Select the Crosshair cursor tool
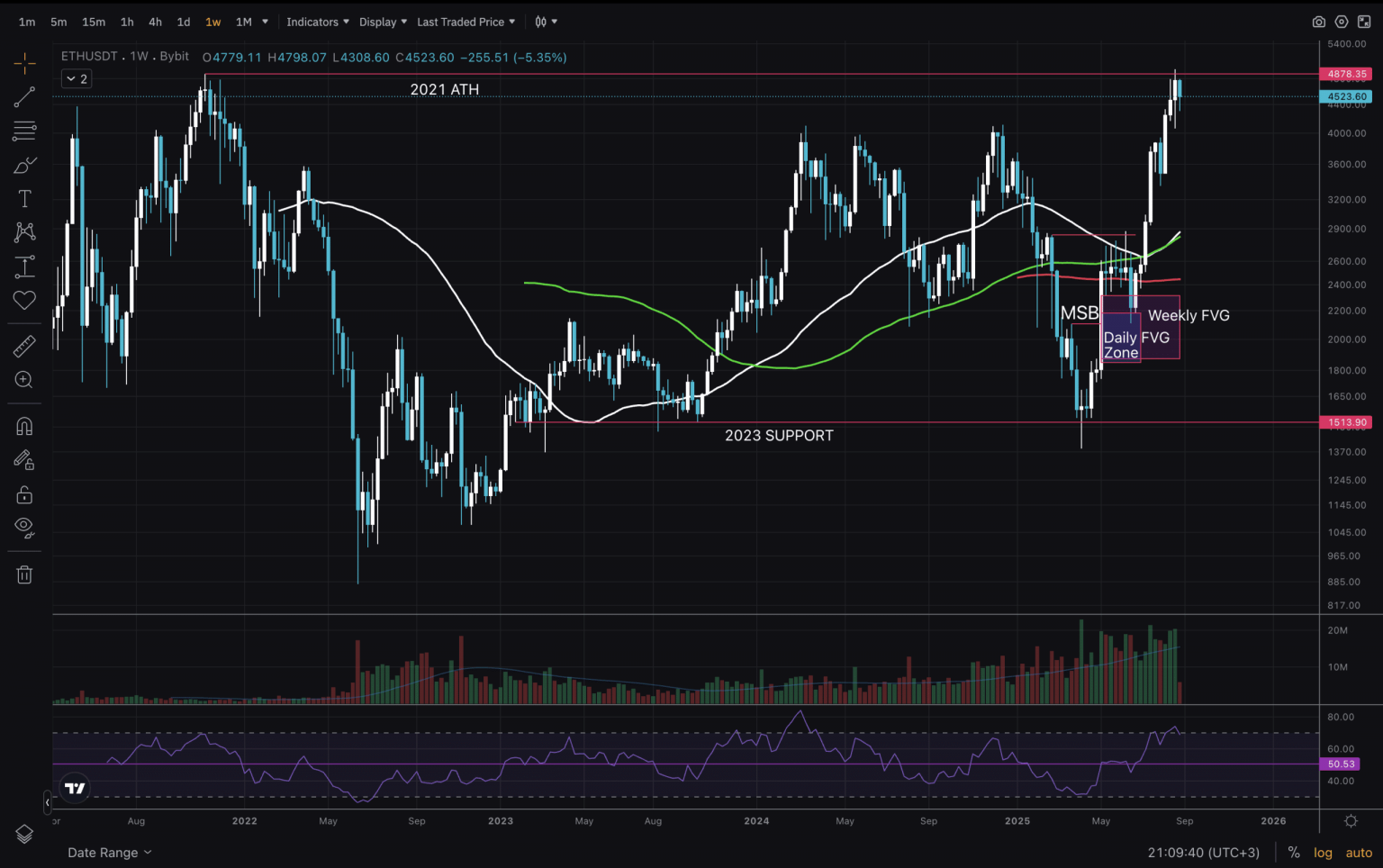 coord(24,63)
